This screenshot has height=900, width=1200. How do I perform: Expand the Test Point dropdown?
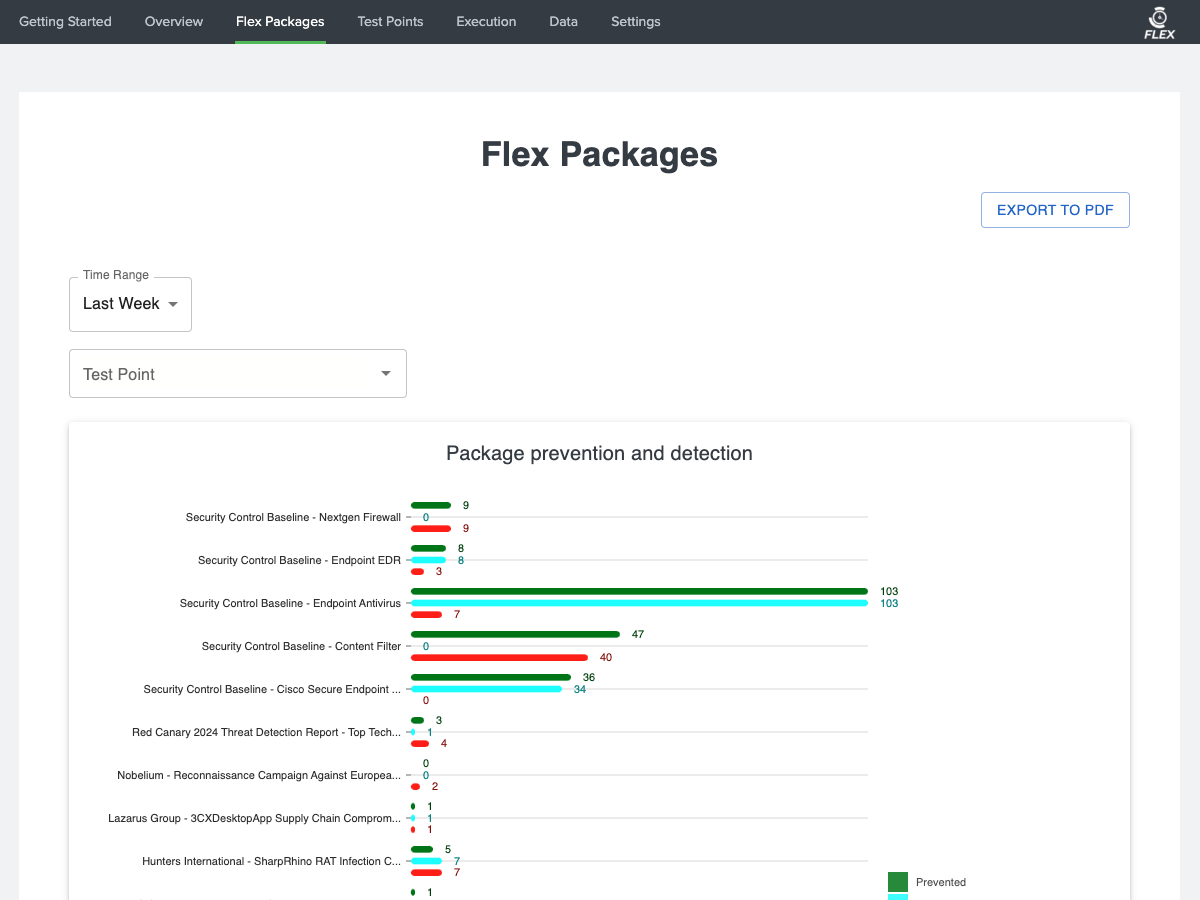[238, 373]
